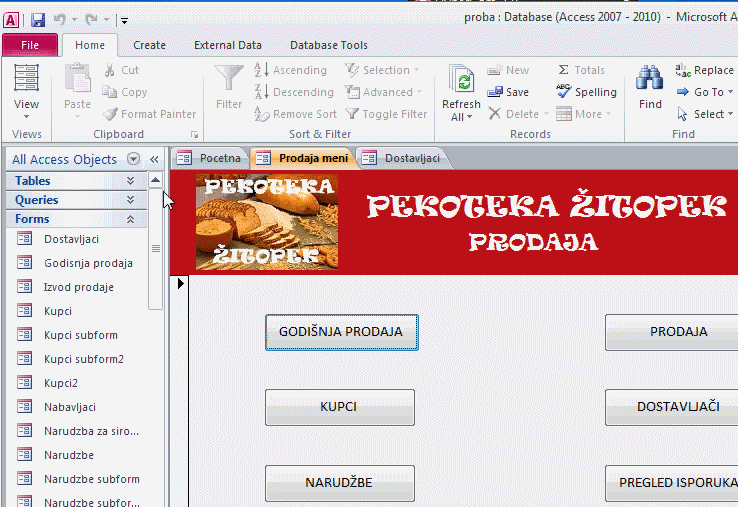738x507 pixels.
Task: Click the Save icon in quick access toolbar
Action: tap(38, 19)
